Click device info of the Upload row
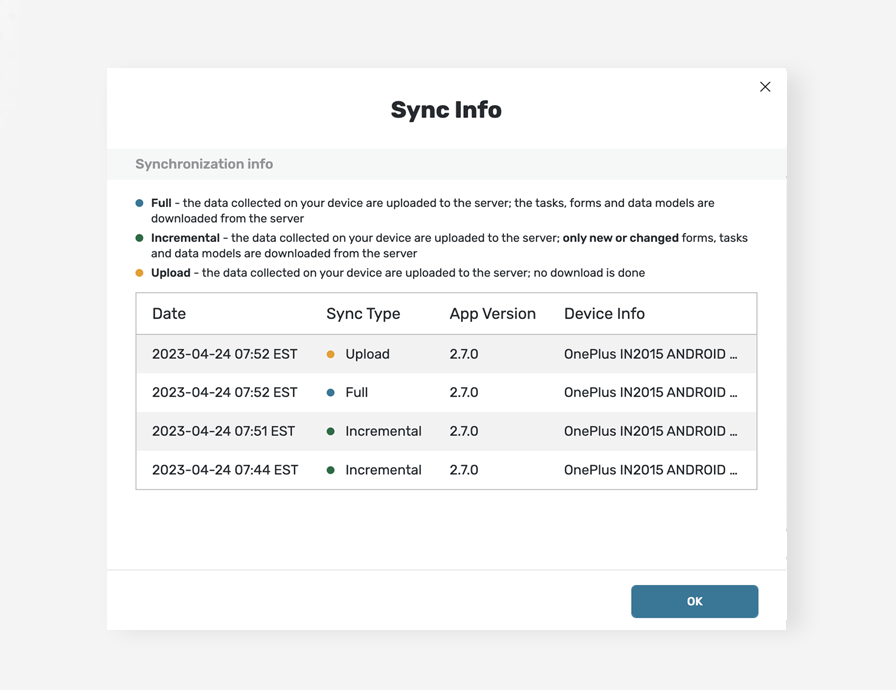The image size is (896, 690). pos(650,354)
